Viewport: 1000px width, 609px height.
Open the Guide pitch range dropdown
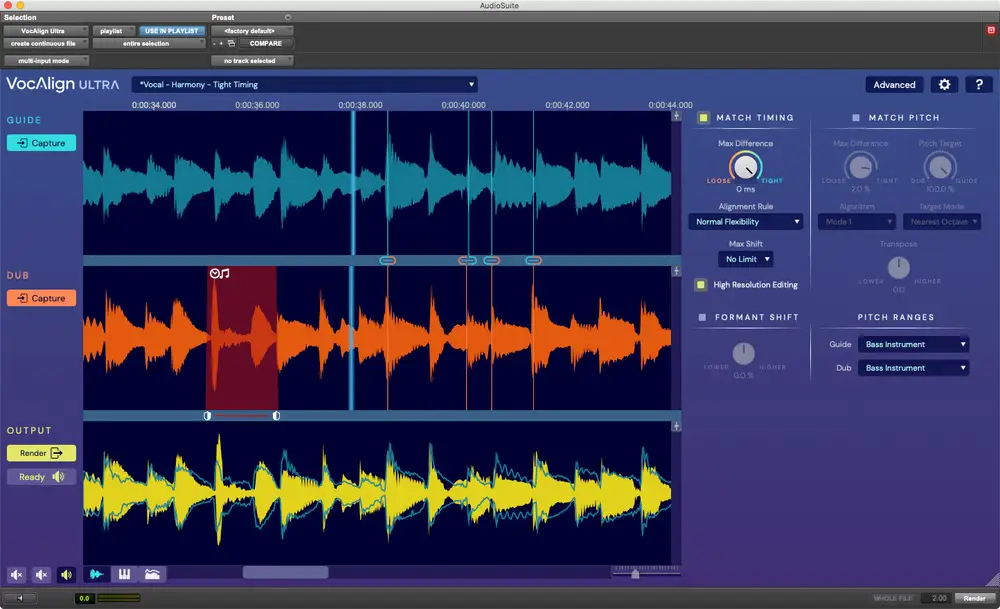coord(914,344)
